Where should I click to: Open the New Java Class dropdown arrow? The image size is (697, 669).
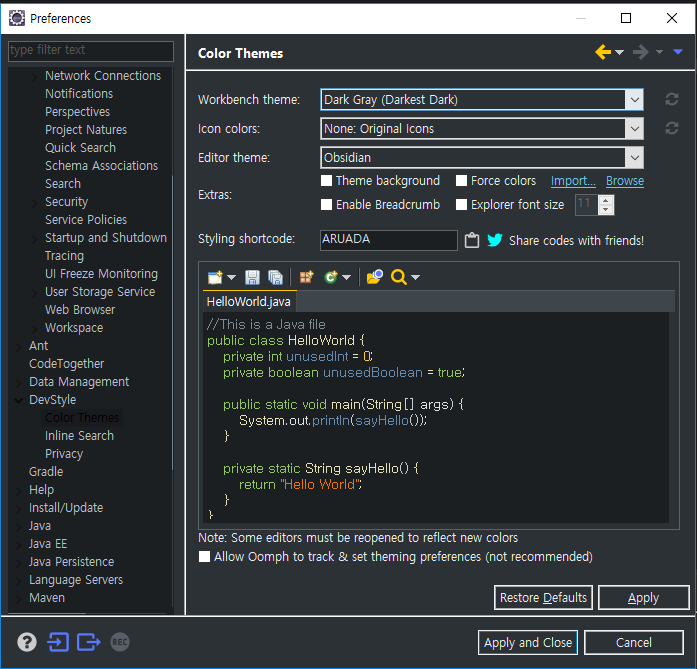[346, 277]
